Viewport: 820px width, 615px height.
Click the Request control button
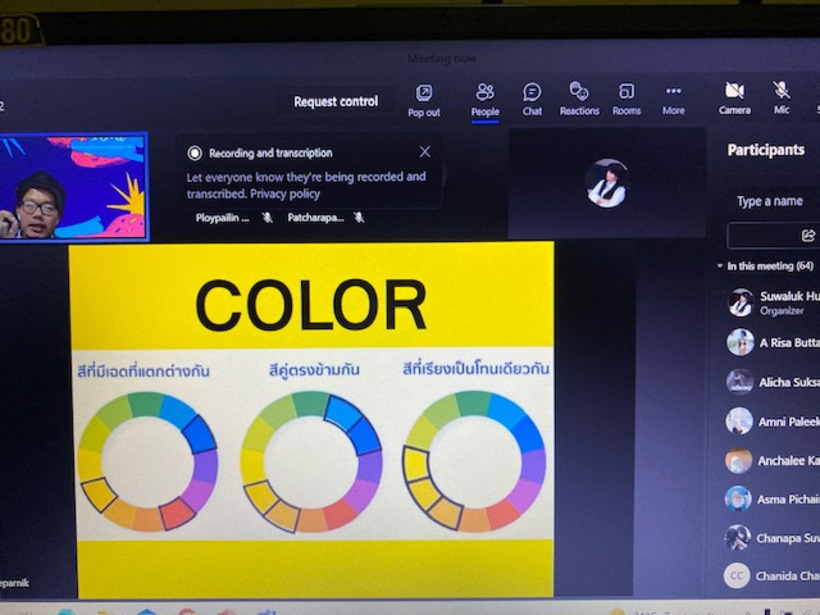(x=336, y=101)
